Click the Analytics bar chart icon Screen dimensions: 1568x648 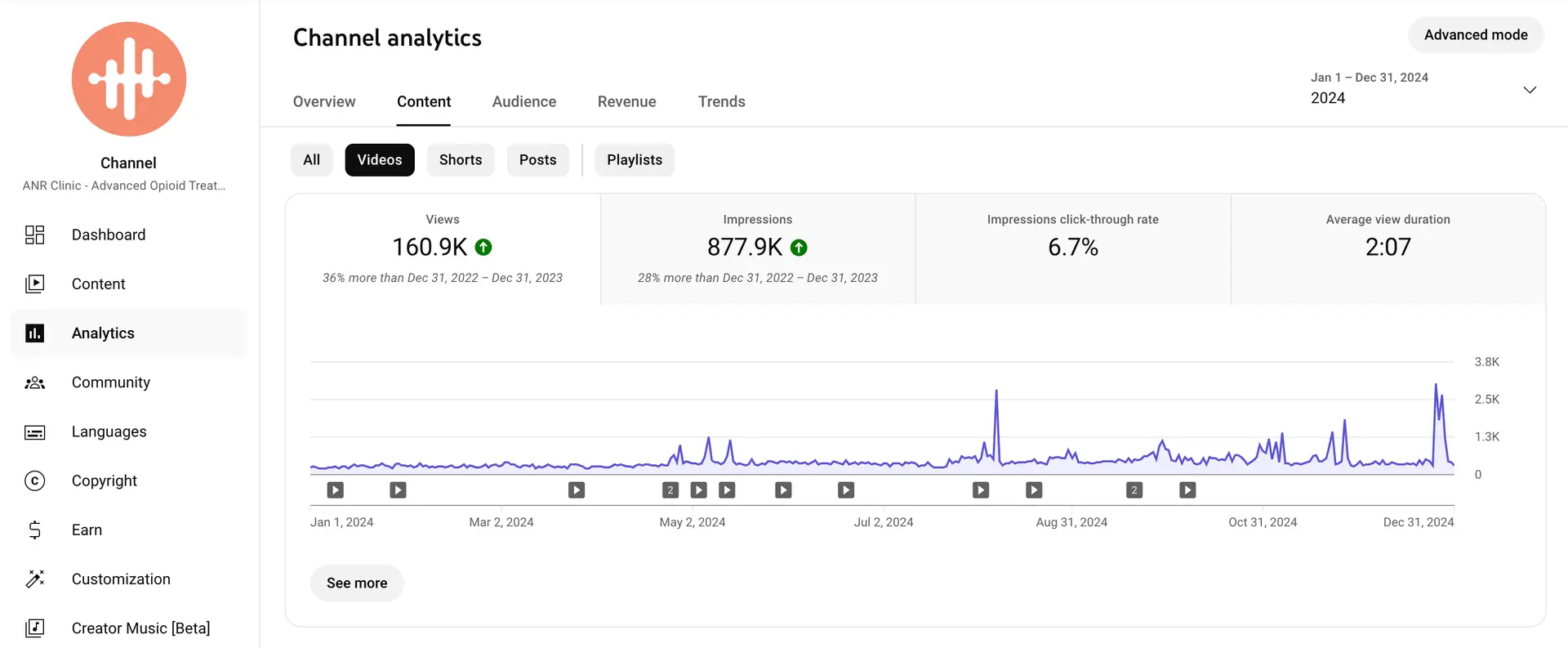point(34,333)
